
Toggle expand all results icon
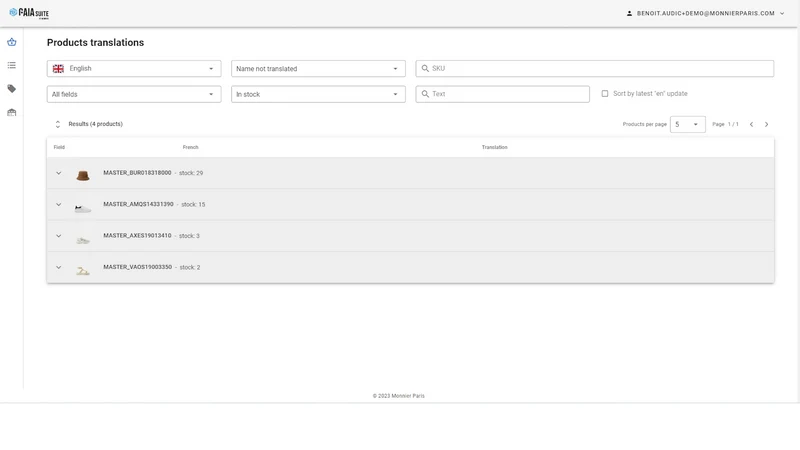pos(58,124)
